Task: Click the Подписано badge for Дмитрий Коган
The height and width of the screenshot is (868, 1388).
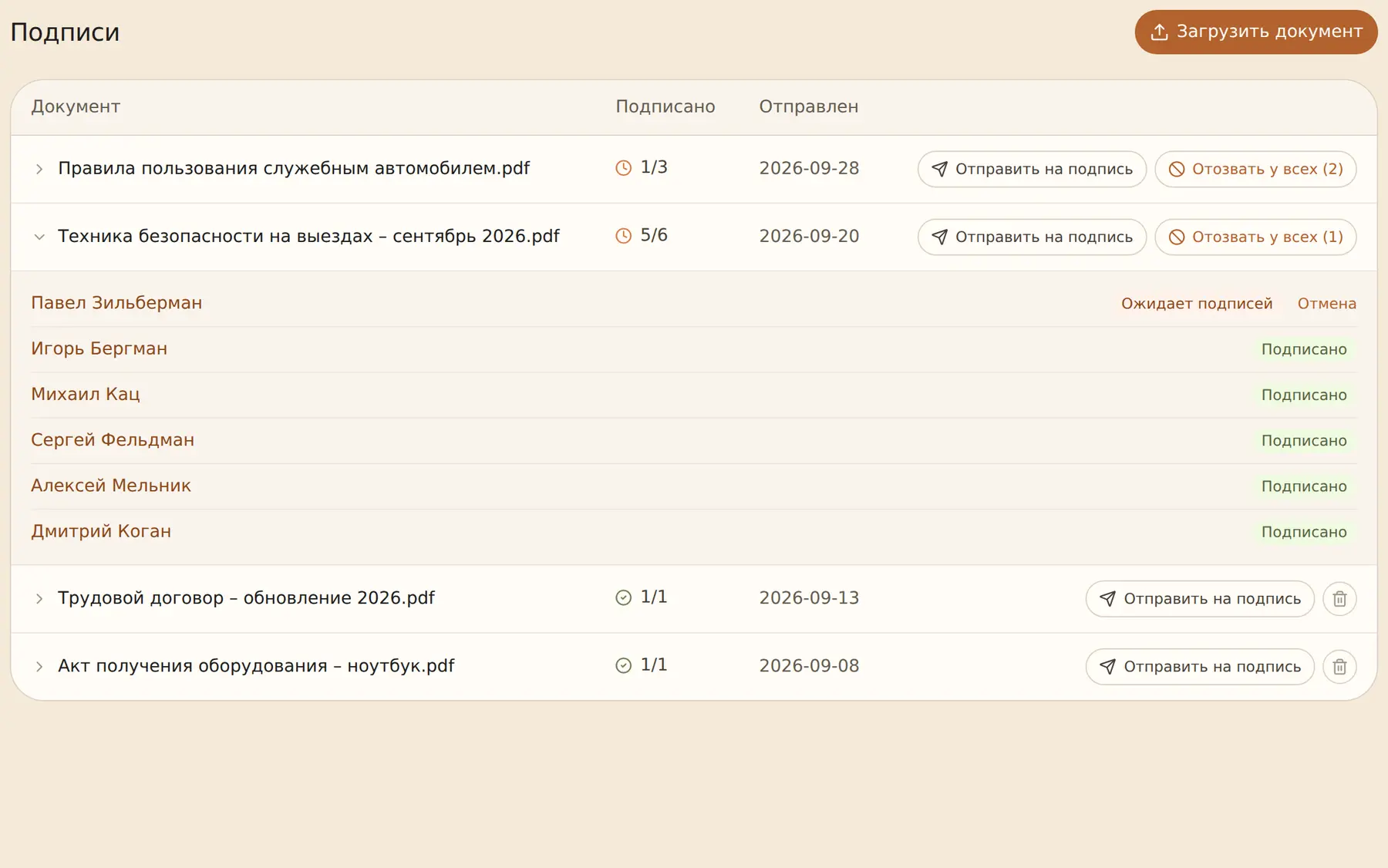Action: click(1304, 532)
